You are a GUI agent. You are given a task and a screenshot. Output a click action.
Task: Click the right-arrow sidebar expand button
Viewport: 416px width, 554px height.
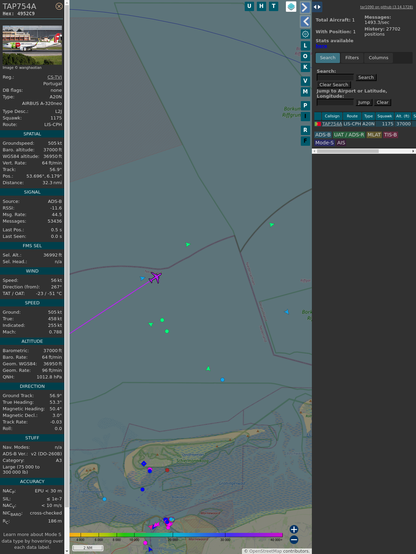coord(305,7)
